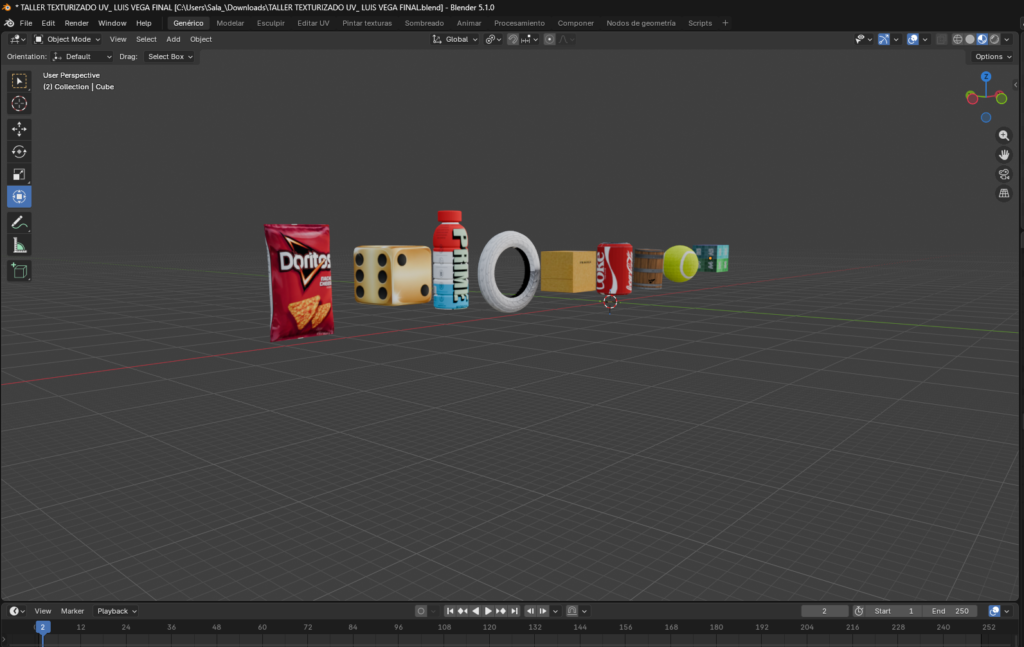Viewport: 1024px width, 647px height.
Task: Select the Measure tool
Action: (19, 245)
